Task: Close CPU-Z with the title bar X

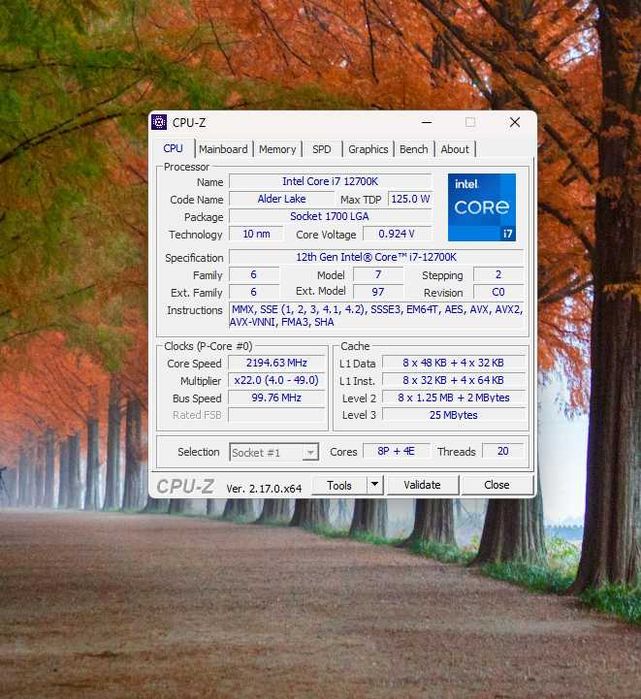Action: (515, 122)
